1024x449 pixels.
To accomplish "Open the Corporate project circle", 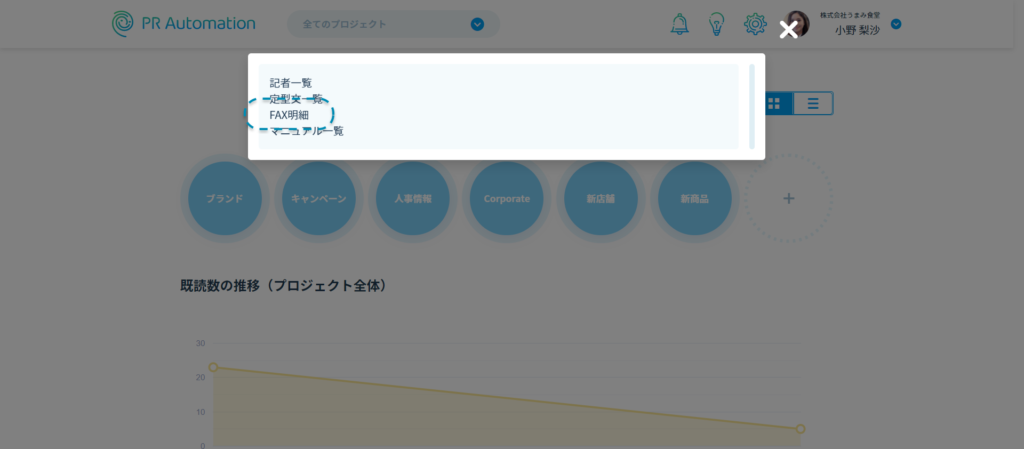I will [x=506, y=199].
